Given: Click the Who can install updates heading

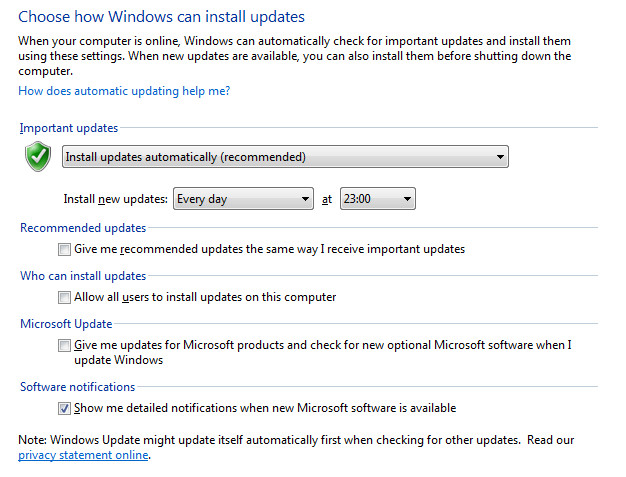Looking at the screenshot, I should (83, 276).
